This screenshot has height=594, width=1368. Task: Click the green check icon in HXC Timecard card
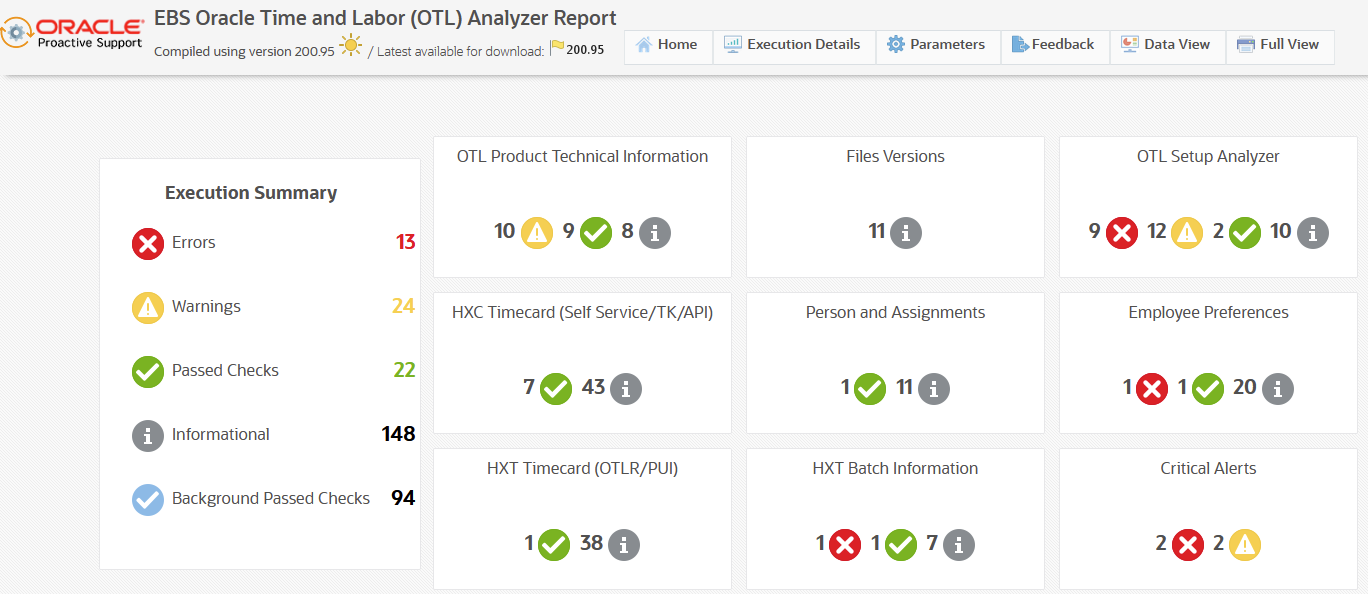(556, 389)
